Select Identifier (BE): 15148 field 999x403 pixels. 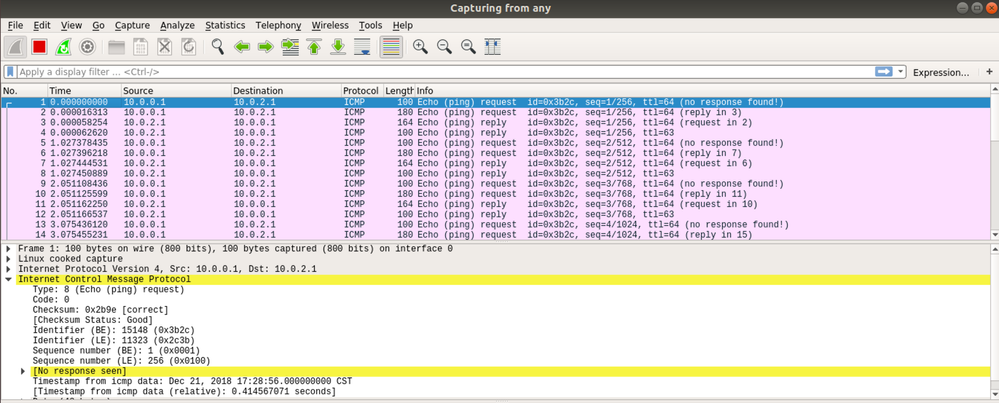point(113,330)
